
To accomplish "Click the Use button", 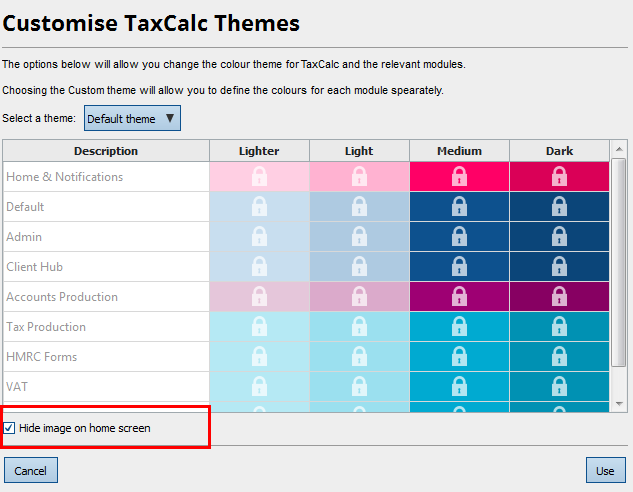I will [606, 470].
